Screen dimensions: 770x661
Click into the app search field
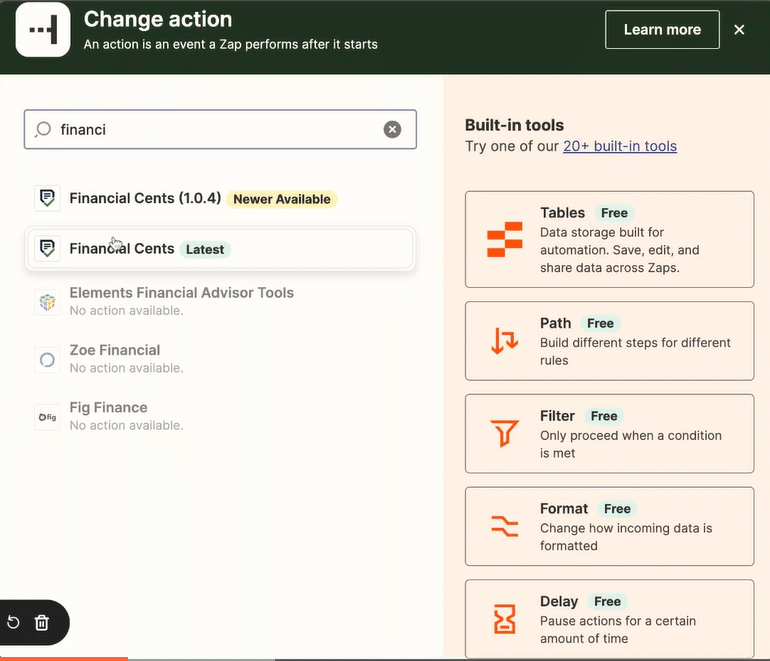(x=220, y=129)
